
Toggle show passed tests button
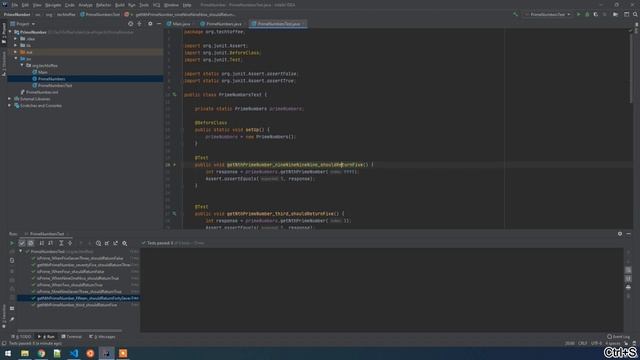22,243
